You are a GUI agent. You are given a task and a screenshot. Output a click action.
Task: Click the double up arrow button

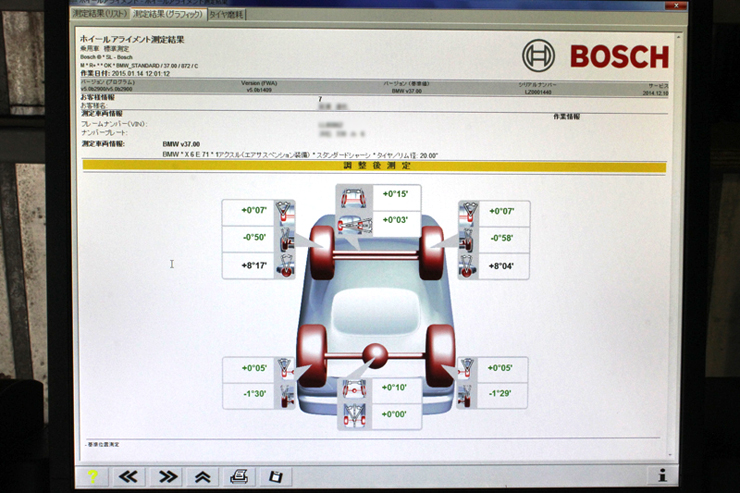[203, 476]
